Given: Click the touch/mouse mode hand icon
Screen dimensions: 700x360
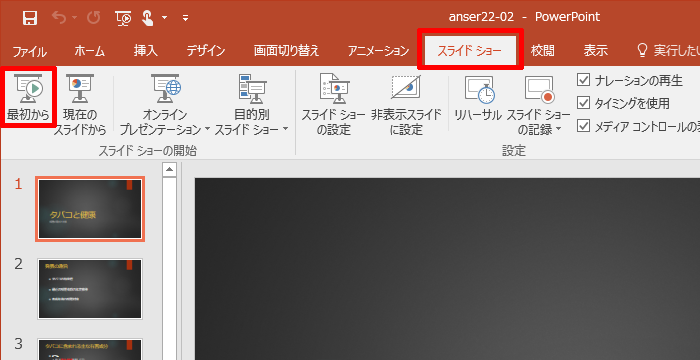Looking at the screenshot, I should [x=148, y=18].
